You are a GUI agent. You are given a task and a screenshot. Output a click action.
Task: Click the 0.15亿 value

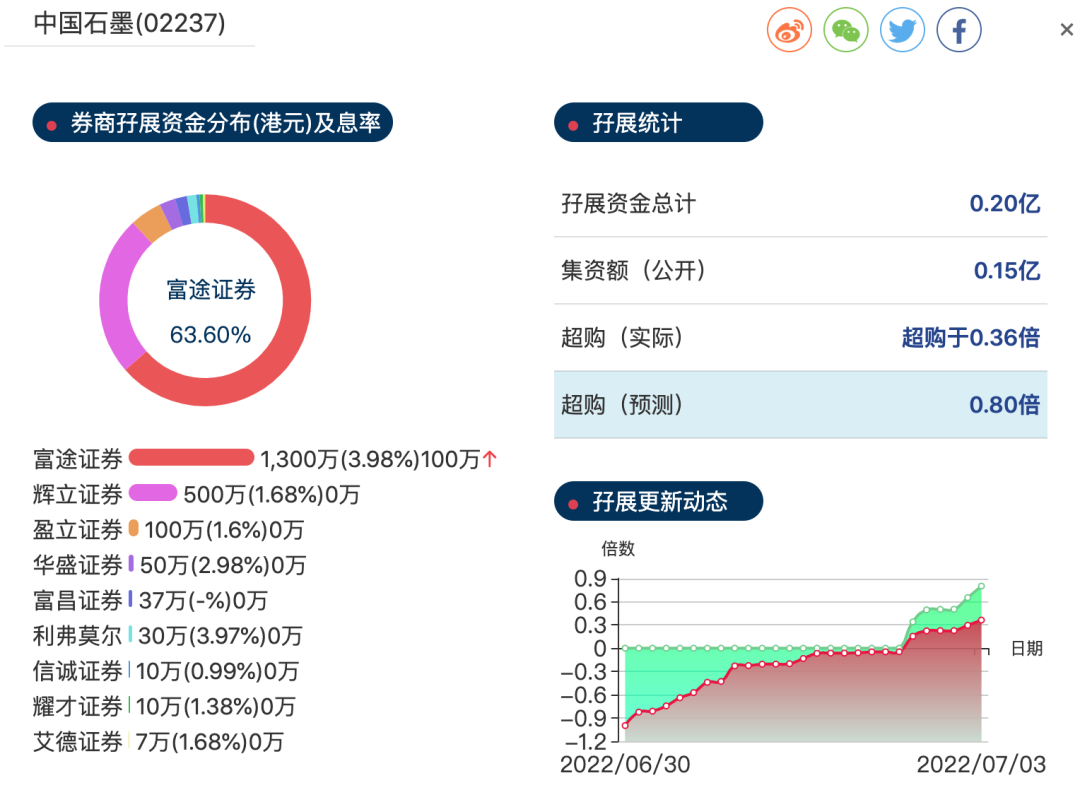pyautogui.click(x=1007, y=270)
